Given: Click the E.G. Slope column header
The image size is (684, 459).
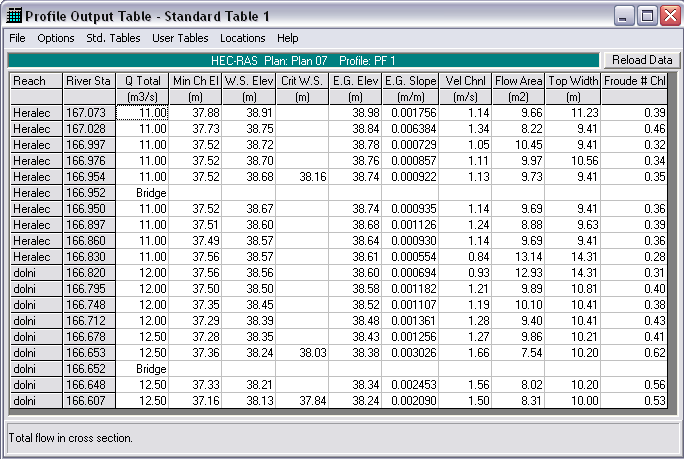Looking at the screenshot, I should tap(410, 81).
